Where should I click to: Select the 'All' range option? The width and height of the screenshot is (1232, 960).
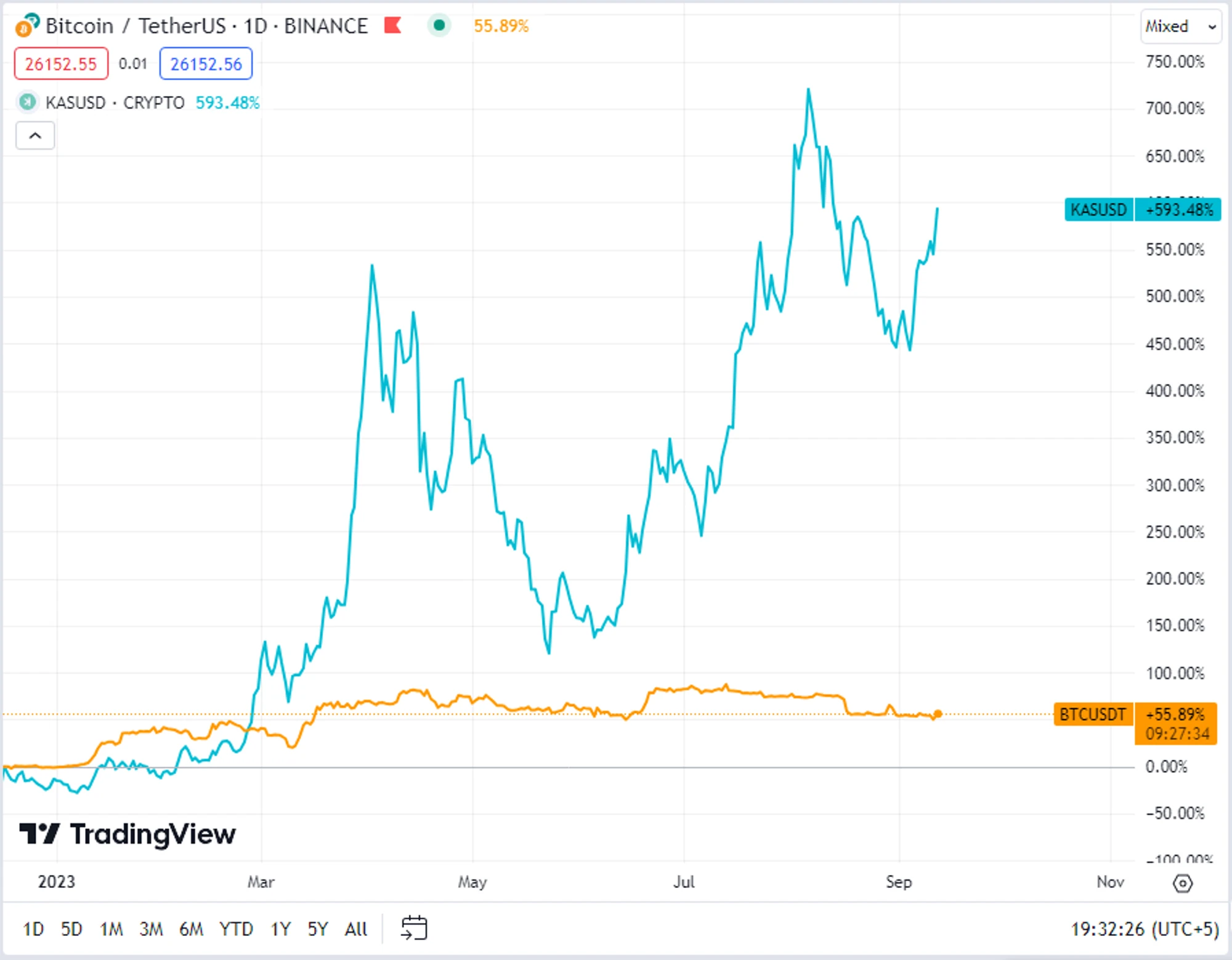click(x=356, y=929)
